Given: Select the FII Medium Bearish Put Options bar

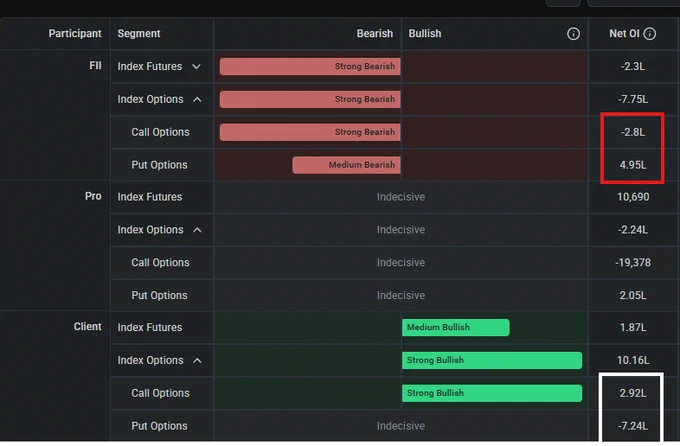Looking at the screenshot, I should click(347, 165).
